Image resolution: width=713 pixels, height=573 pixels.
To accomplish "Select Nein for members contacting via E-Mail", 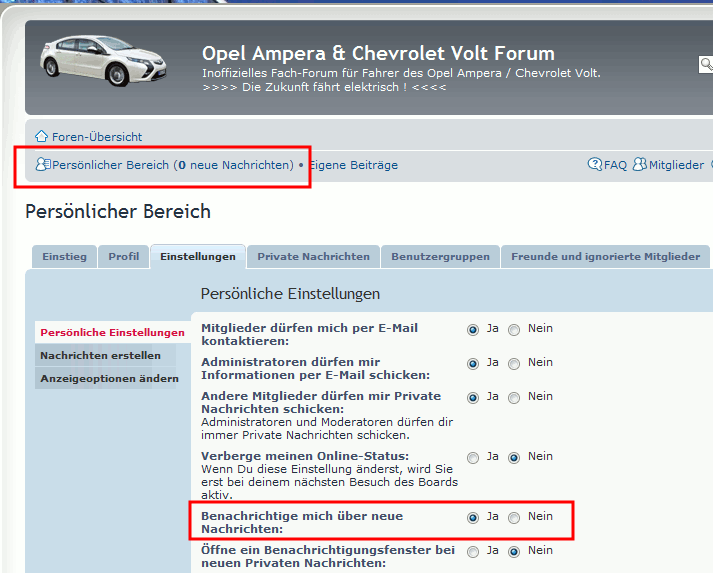I will [x=514, y=330].
